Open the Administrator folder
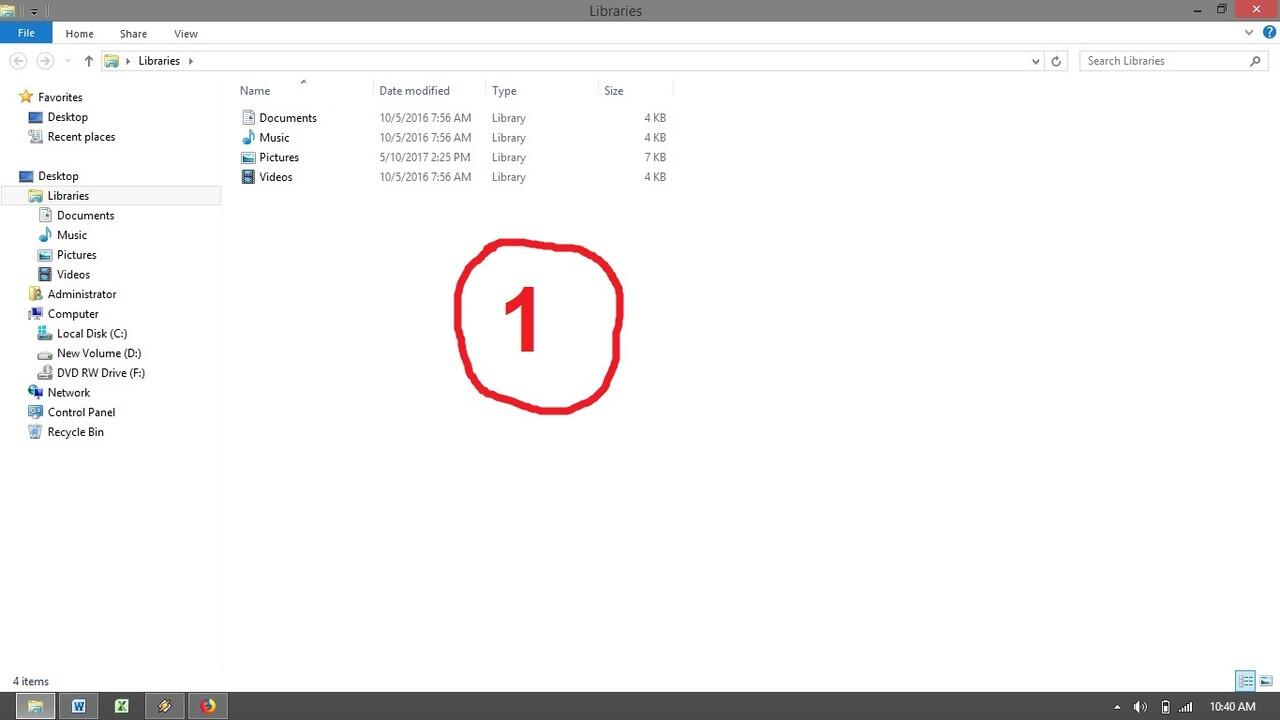The width and height of the screenshot is (1280, 720). pyautogui.click(x=82, y=294)
